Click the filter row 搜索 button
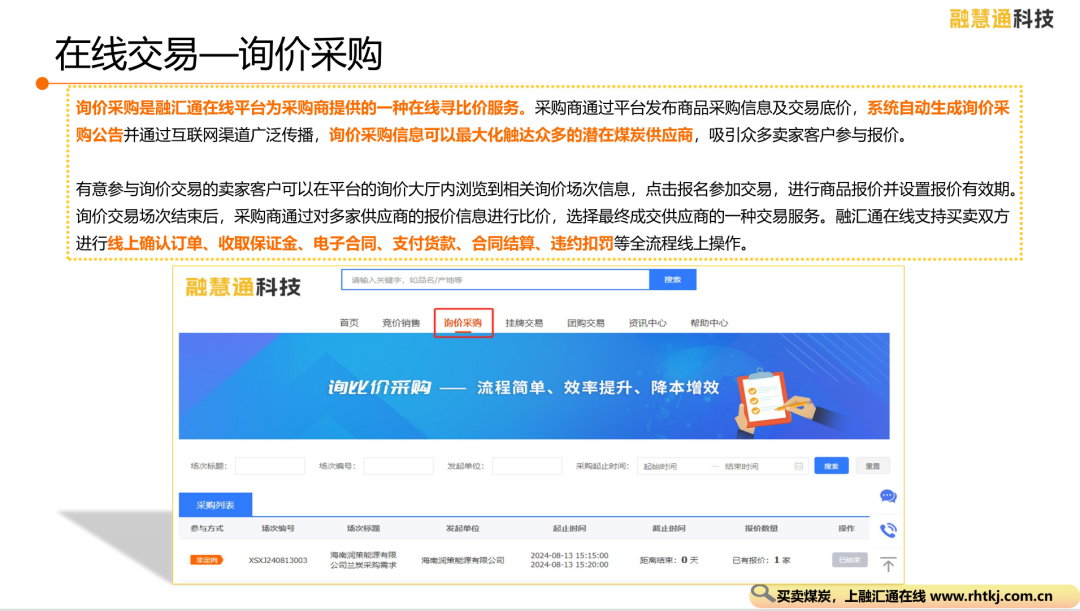Viewport: 1080px width, 611px height. click(831, 466)
